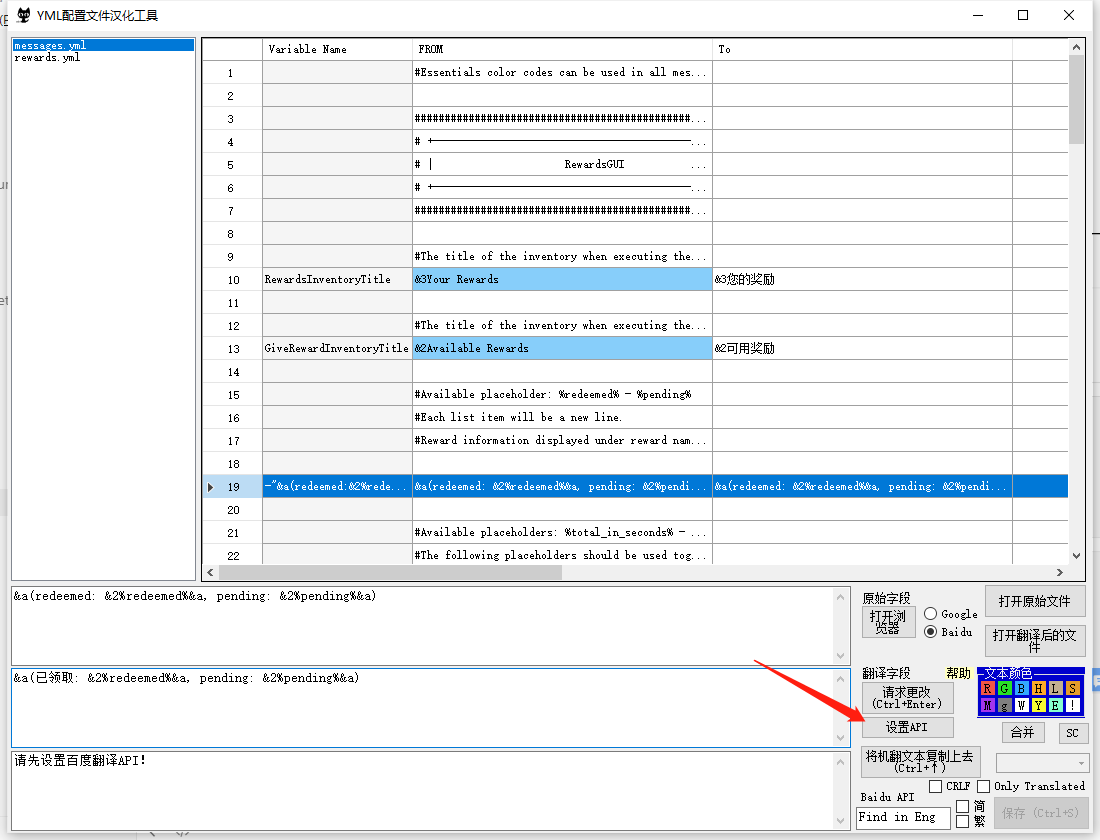Image resolution: width=1100 pixels, height=840 pixels.
Task: Choose the purple M text color swatch
Action: 988,705
